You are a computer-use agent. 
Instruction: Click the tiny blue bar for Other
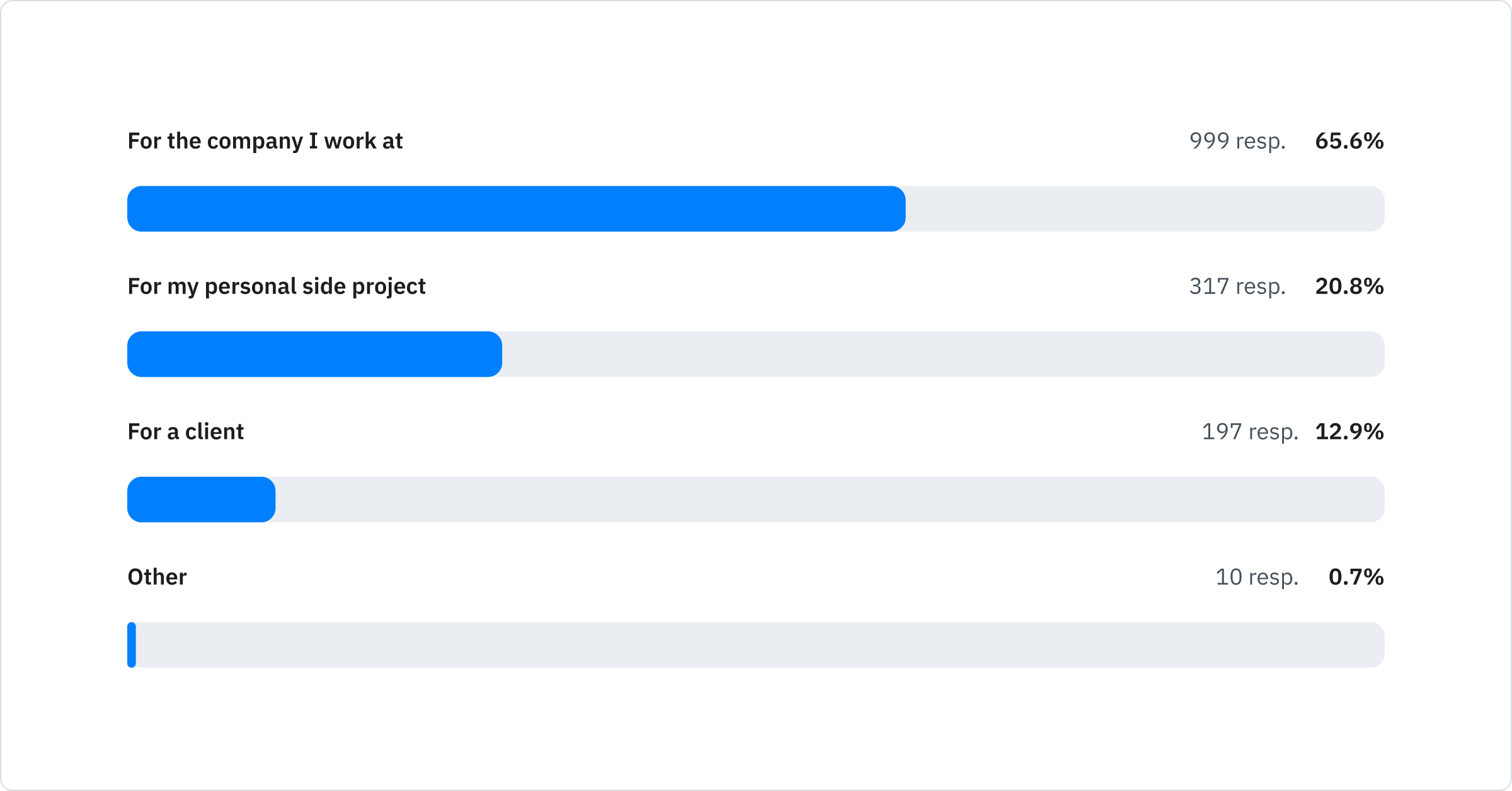click(x=132, y=645)
